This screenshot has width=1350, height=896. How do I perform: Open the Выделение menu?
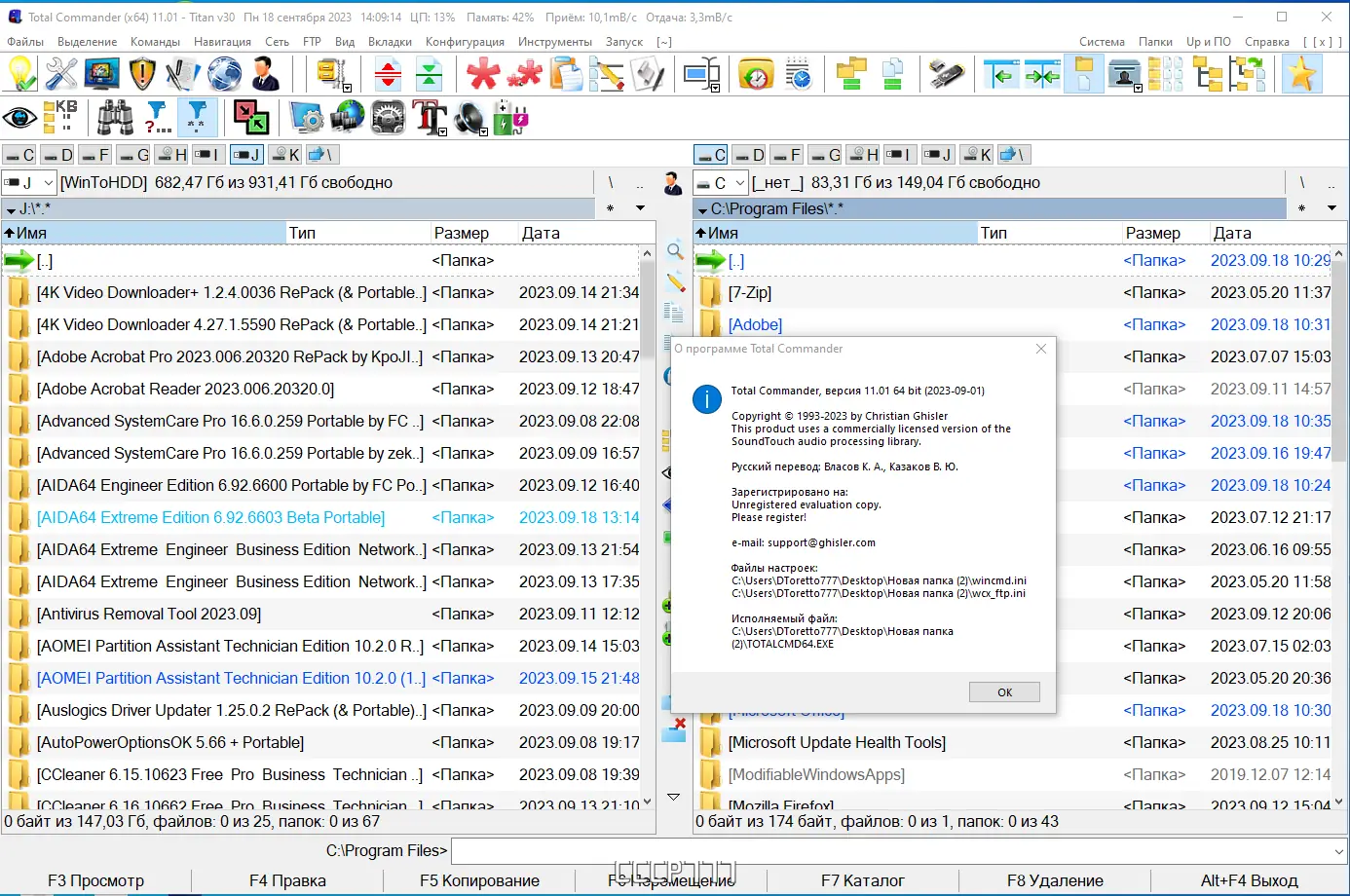click(x=87, y=42)
